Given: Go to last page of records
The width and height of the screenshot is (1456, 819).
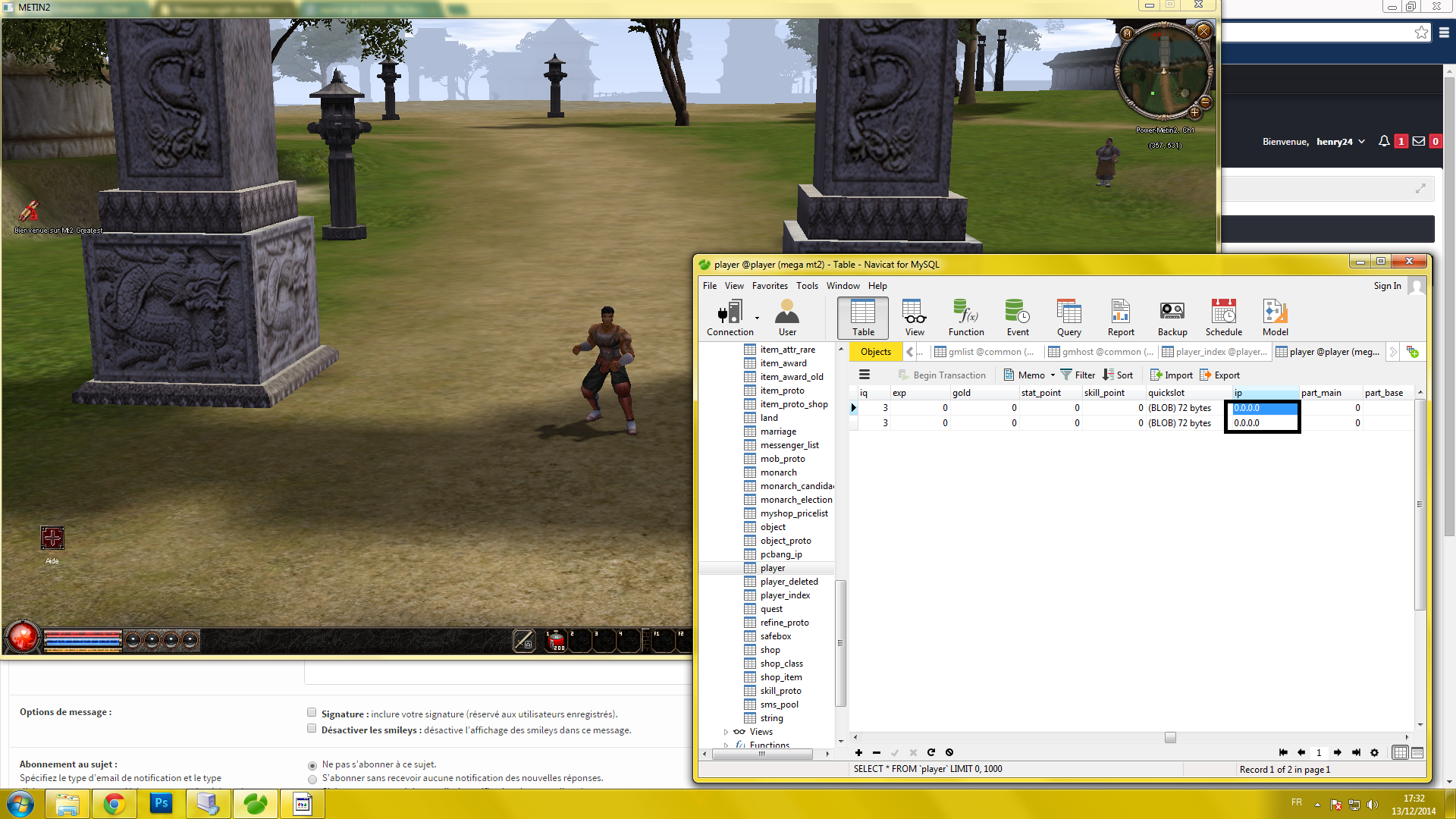Looking at the screenshot, I should click(x=1356, y=752).
